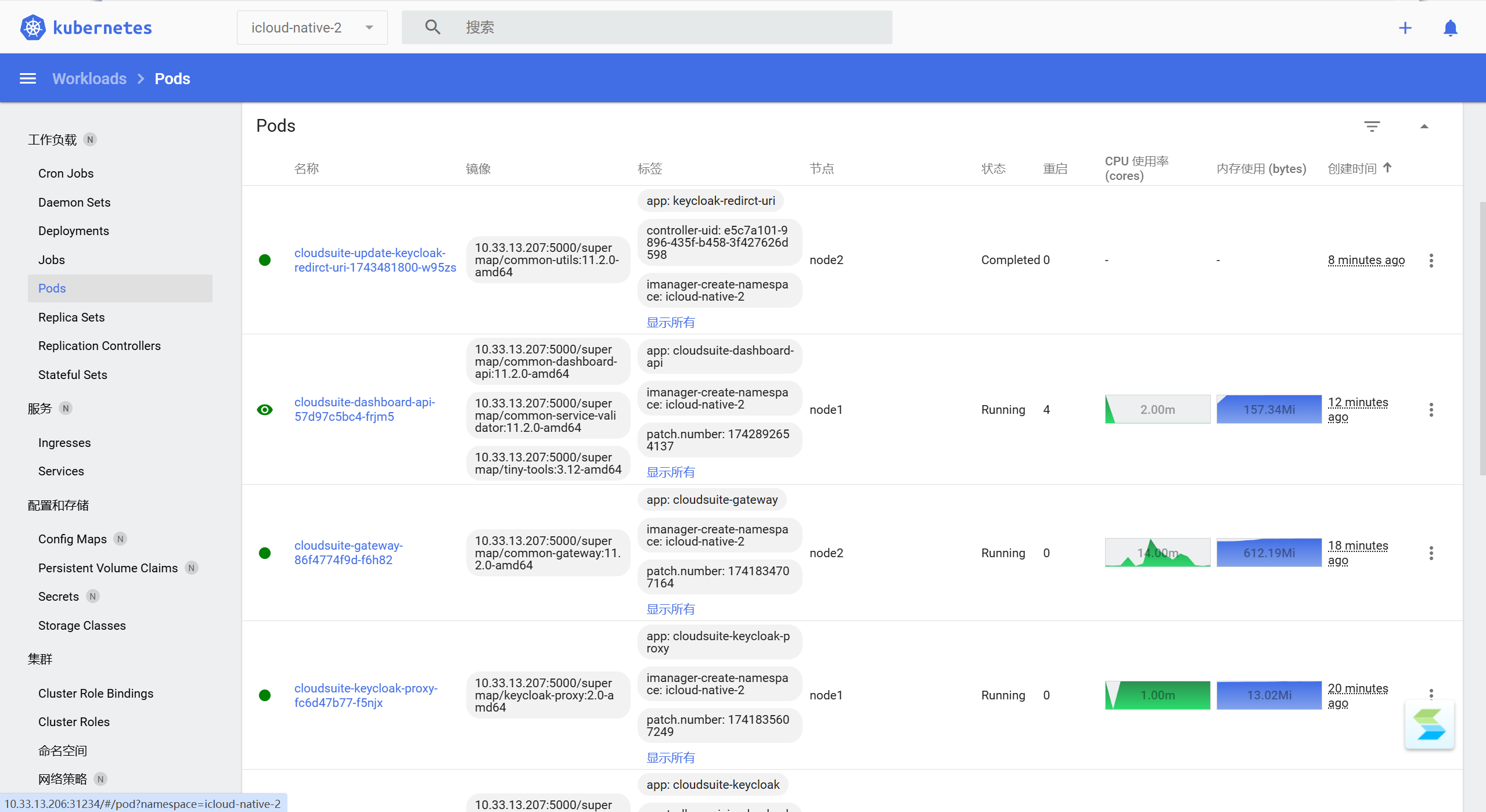This screenshot has height=812, width=1486.
Task: Click the Kubernetes logo icon
Action: coord(33,27)
